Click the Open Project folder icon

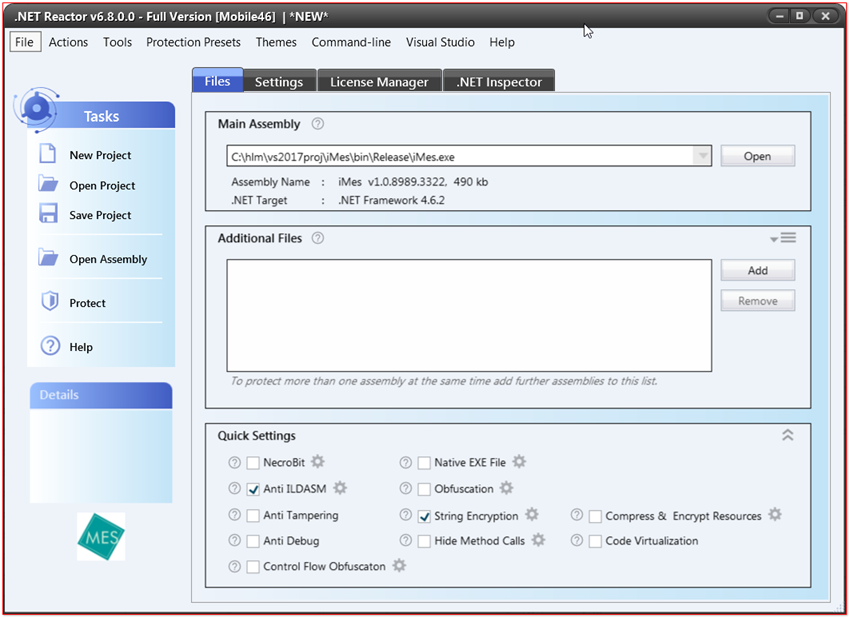pos(48,184)
